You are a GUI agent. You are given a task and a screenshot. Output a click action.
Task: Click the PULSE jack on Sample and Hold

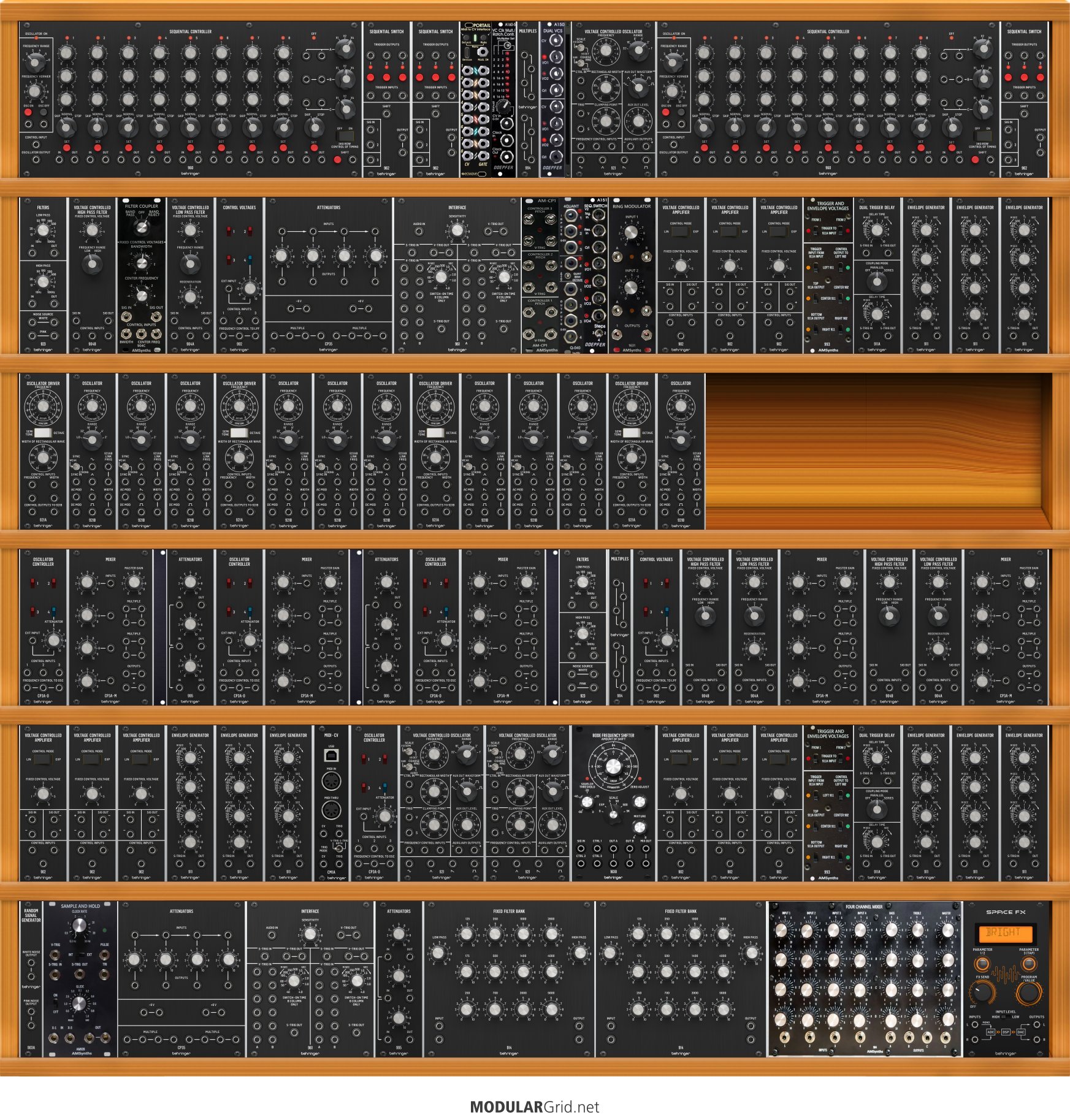coord(105,954)
